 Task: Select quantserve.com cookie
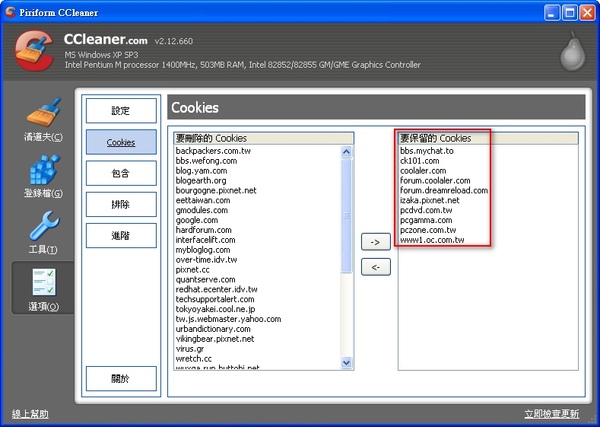coord(205,280)
